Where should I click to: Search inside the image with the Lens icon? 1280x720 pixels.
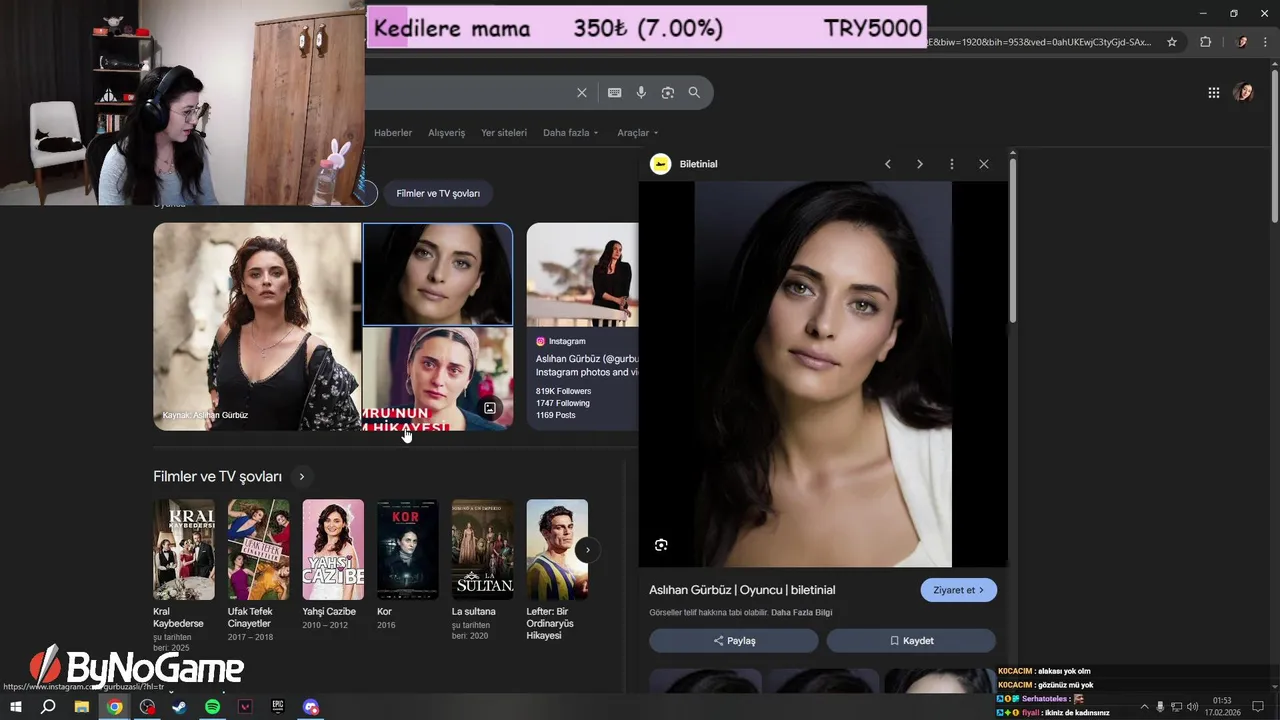[661, 545]
